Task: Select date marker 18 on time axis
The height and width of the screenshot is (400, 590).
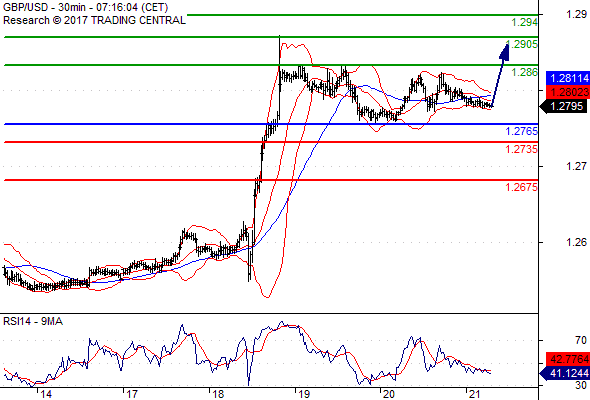Action: (218, 394)
